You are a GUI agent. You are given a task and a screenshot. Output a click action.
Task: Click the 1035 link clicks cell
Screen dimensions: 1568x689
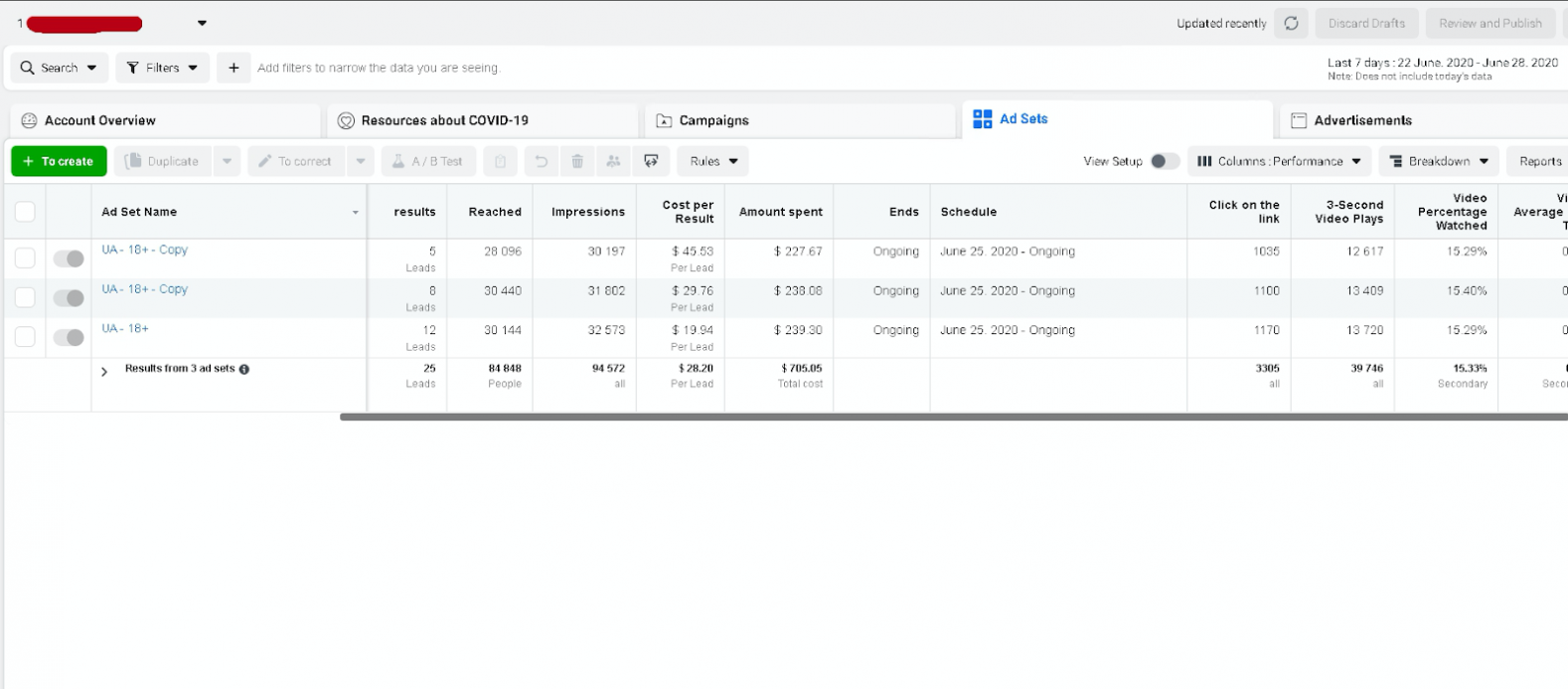(x=1266, y=252)
